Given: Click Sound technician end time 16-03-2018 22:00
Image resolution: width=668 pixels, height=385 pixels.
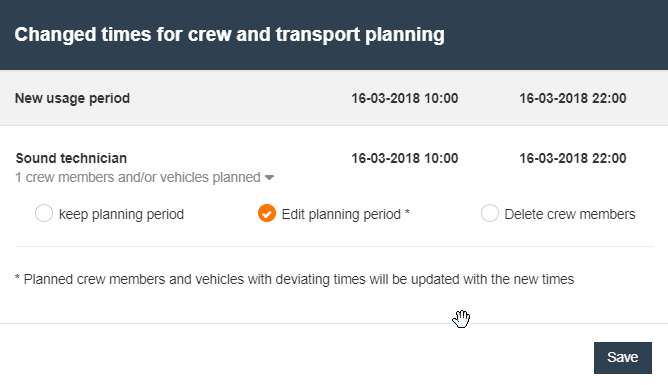Looking at the screenshot, I should pyautogui.click(x=573, y=158).
